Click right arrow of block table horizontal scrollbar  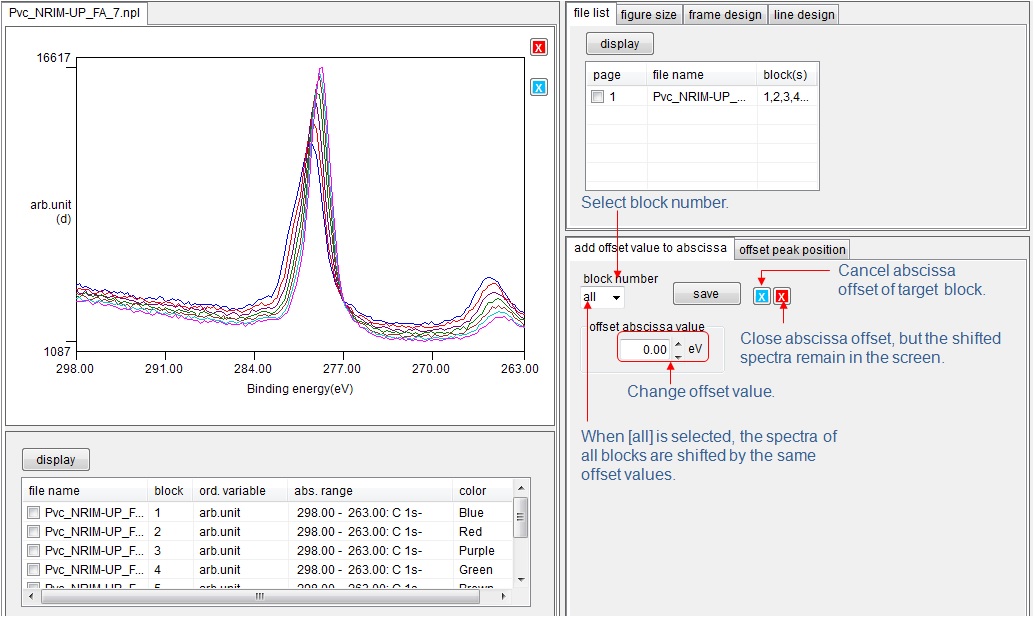coord(504,597)
